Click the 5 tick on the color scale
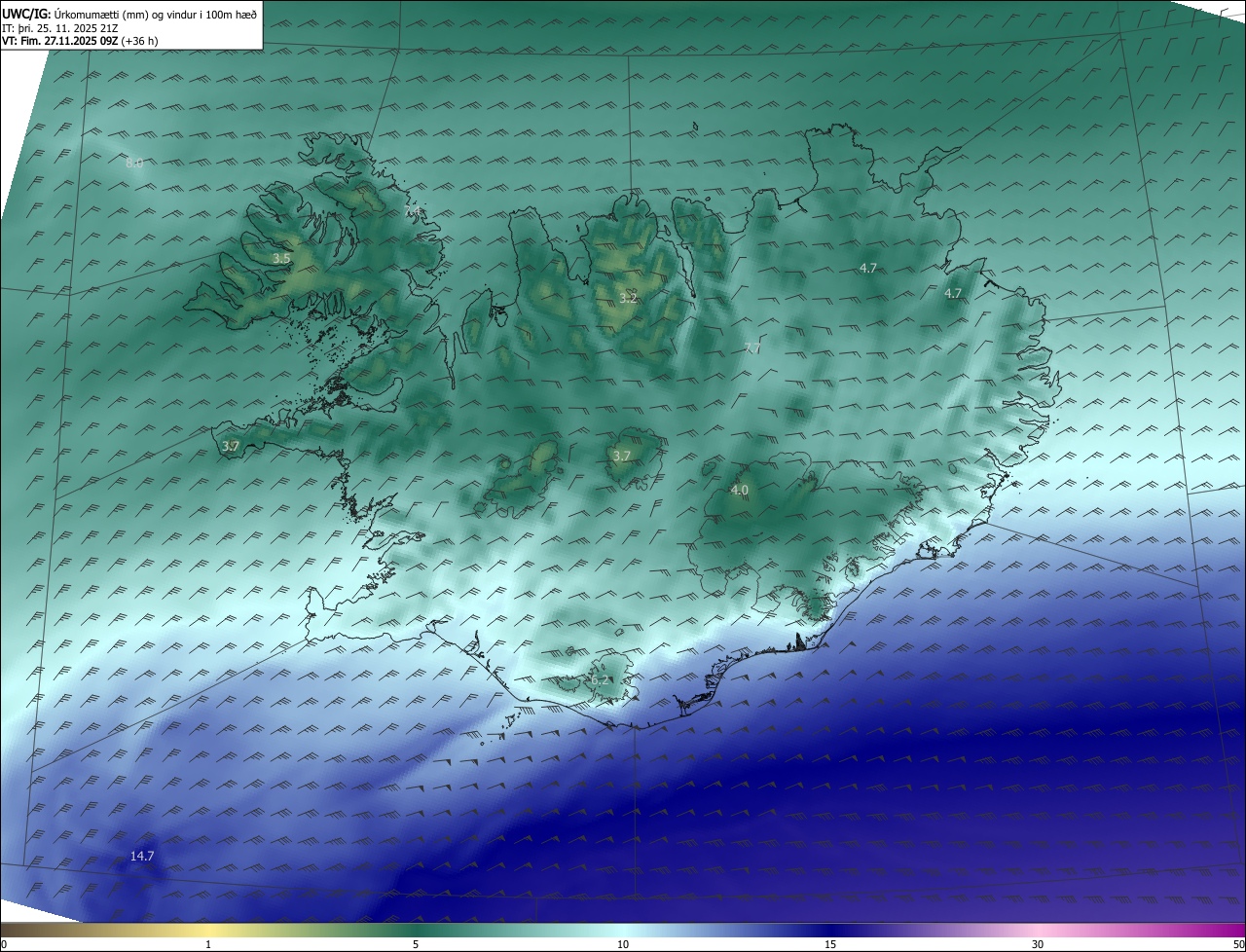The image size is (1246, 952). pos(416,944)
